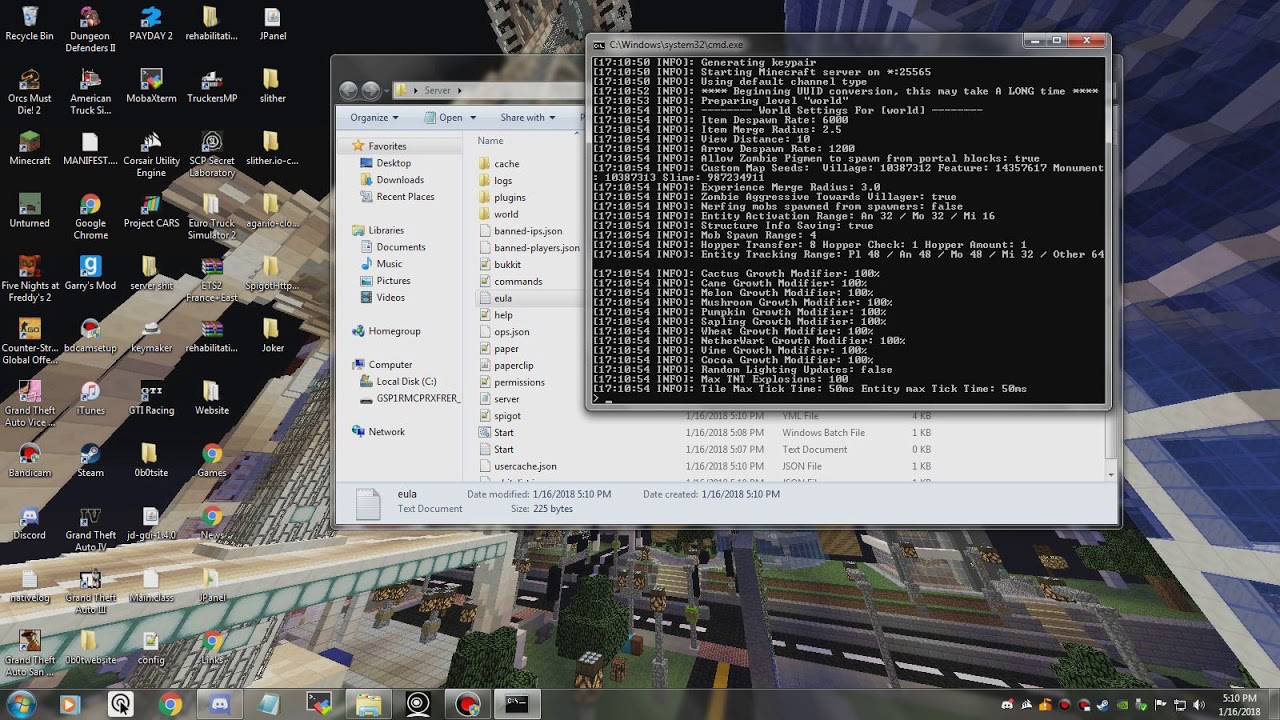Click the Steam desktop shortcut
This screenshot has height=720, width=1280.
coord(90,460)
